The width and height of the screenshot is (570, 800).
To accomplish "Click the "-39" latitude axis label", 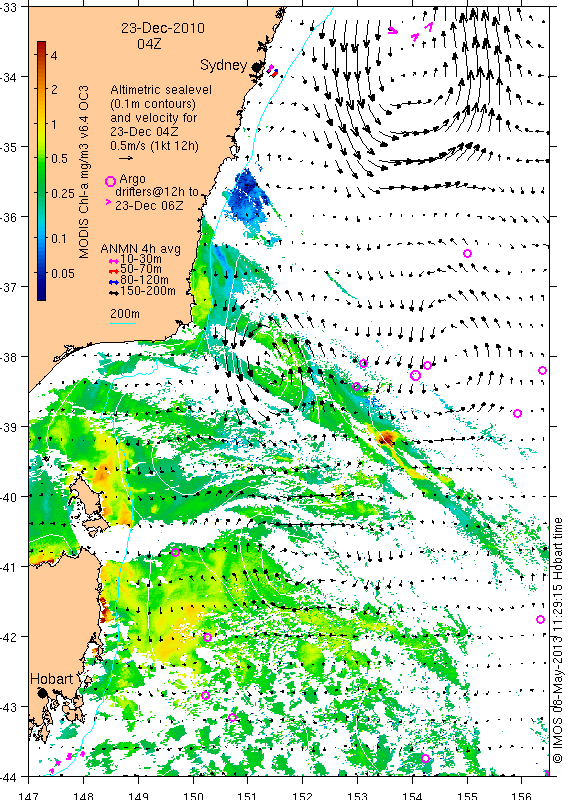I will tap(8, 427).
